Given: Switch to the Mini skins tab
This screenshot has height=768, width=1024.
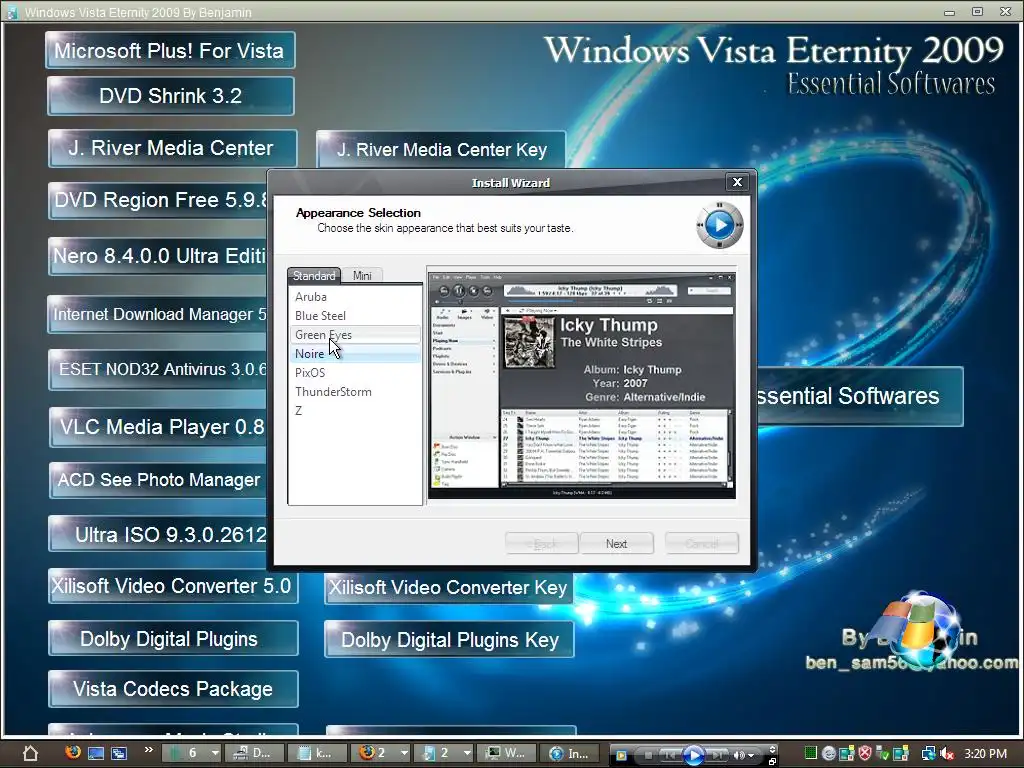Looking at the screenshot, I should click(362, 276).
